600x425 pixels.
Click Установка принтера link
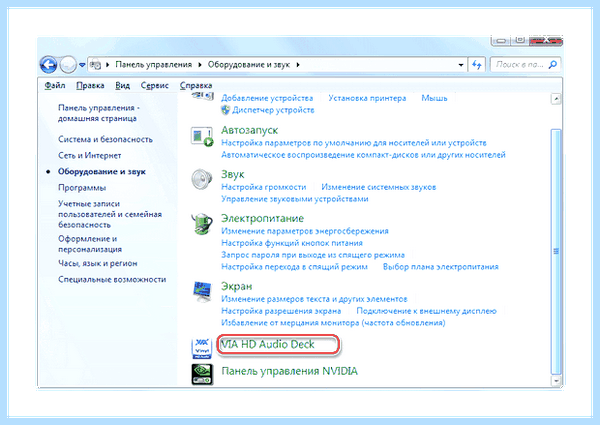[x=367, y=98]
